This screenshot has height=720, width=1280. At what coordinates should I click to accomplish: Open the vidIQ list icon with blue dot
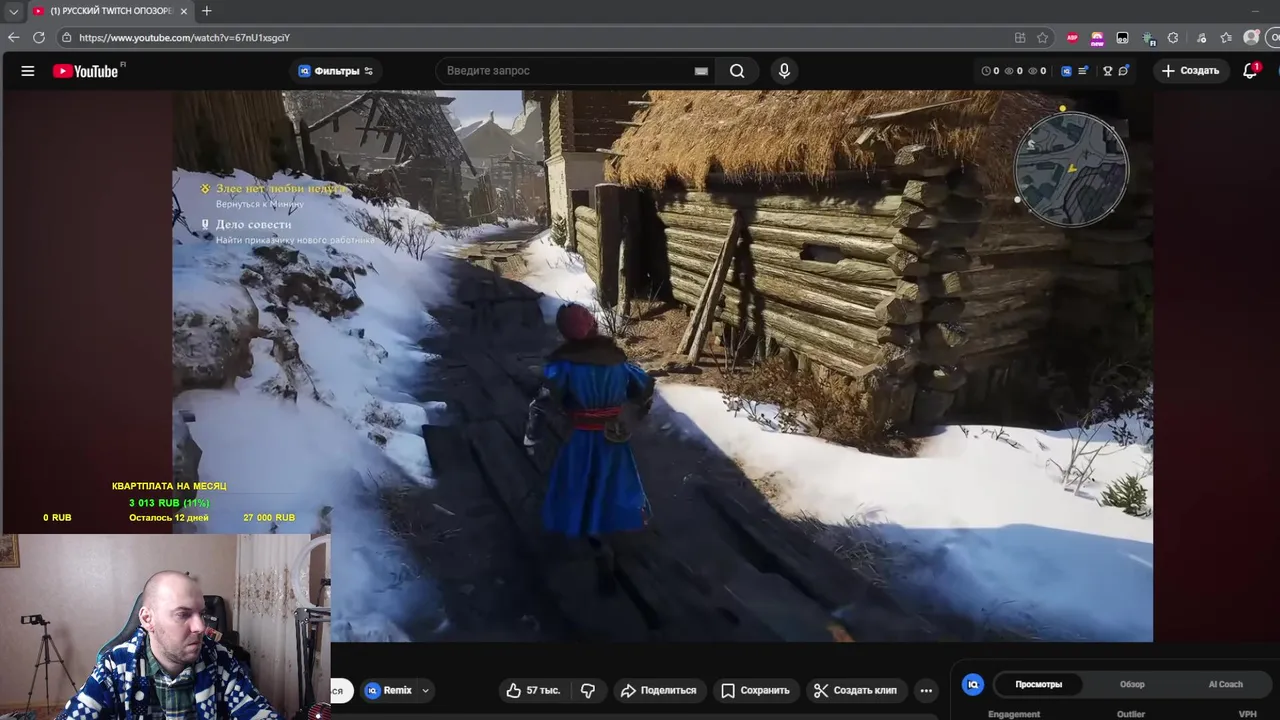click(x=1083, y=71)
